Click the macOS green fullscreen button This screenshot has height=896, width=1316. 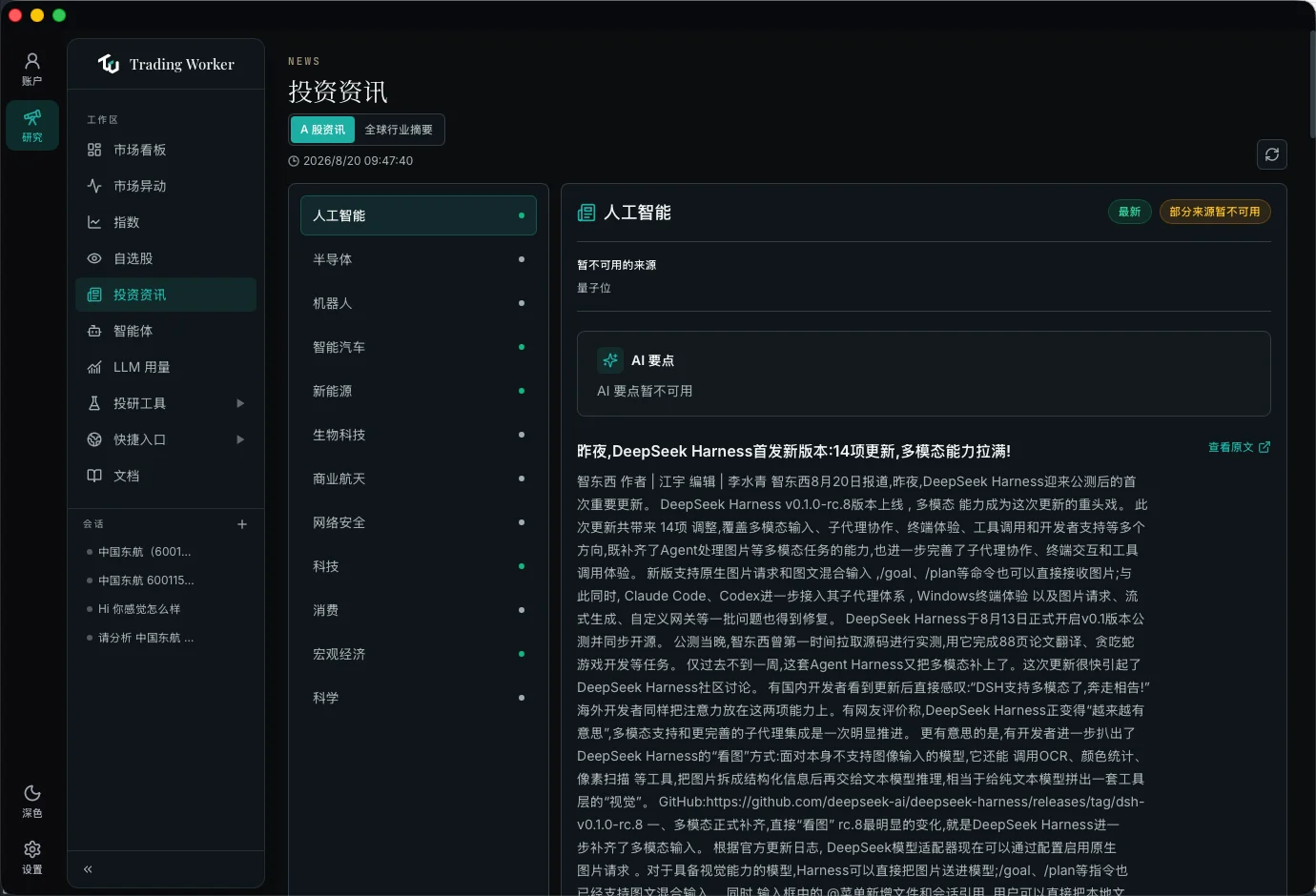(x=59, y=15)
